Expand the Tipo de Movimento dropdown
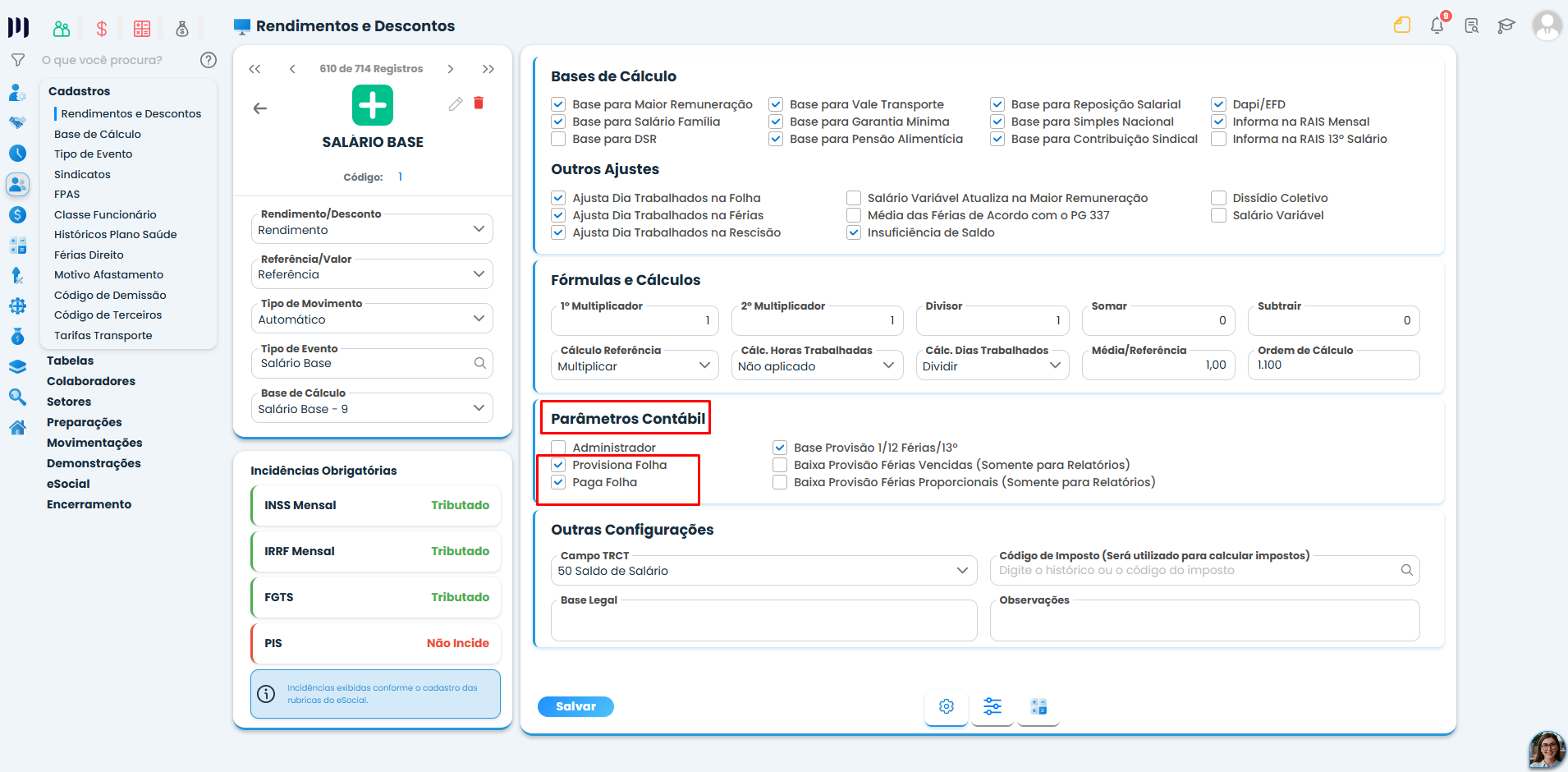1568x772 pixels. 372,319
